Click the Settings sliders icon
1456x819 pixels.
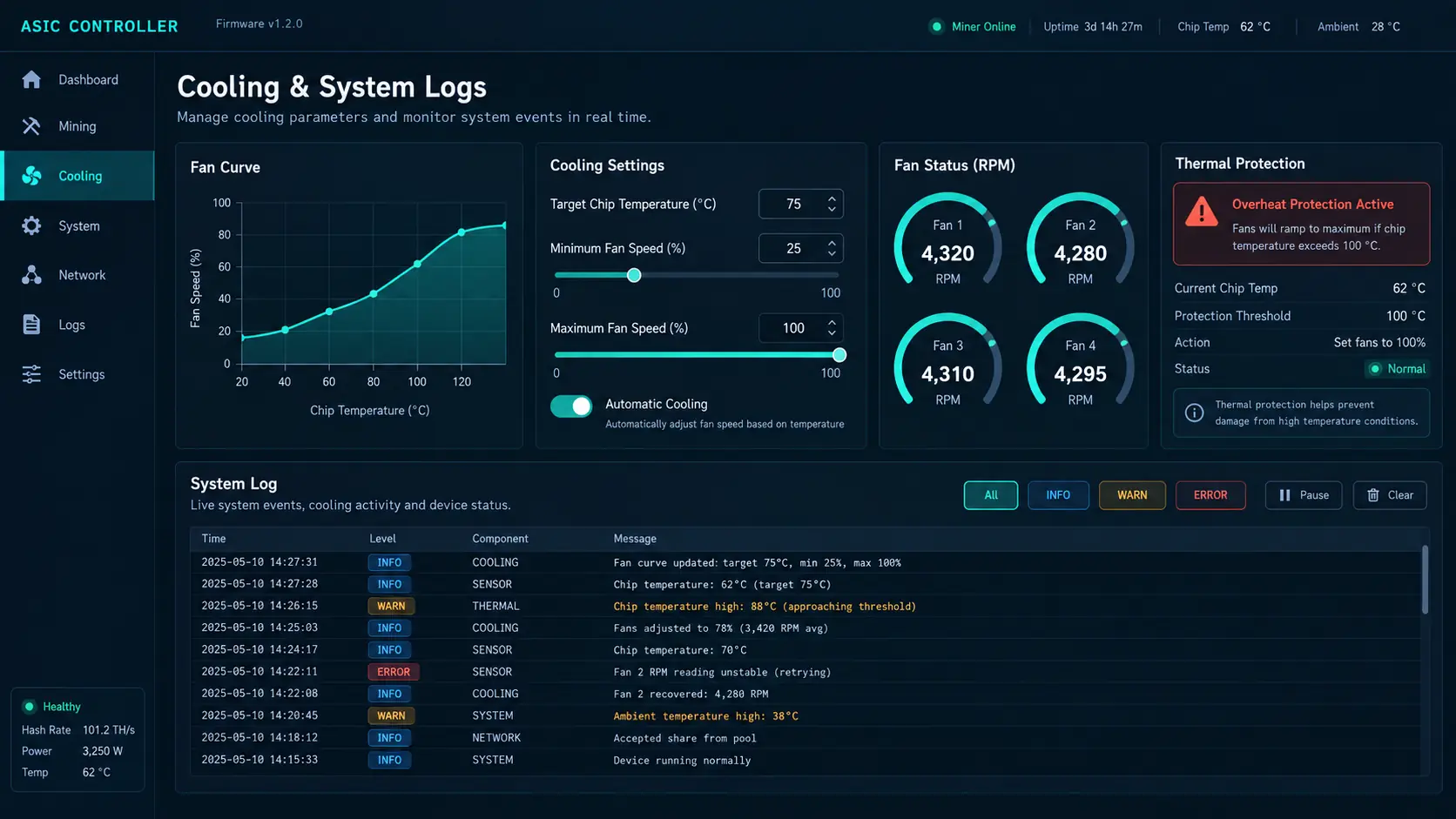tap(31, 374)
